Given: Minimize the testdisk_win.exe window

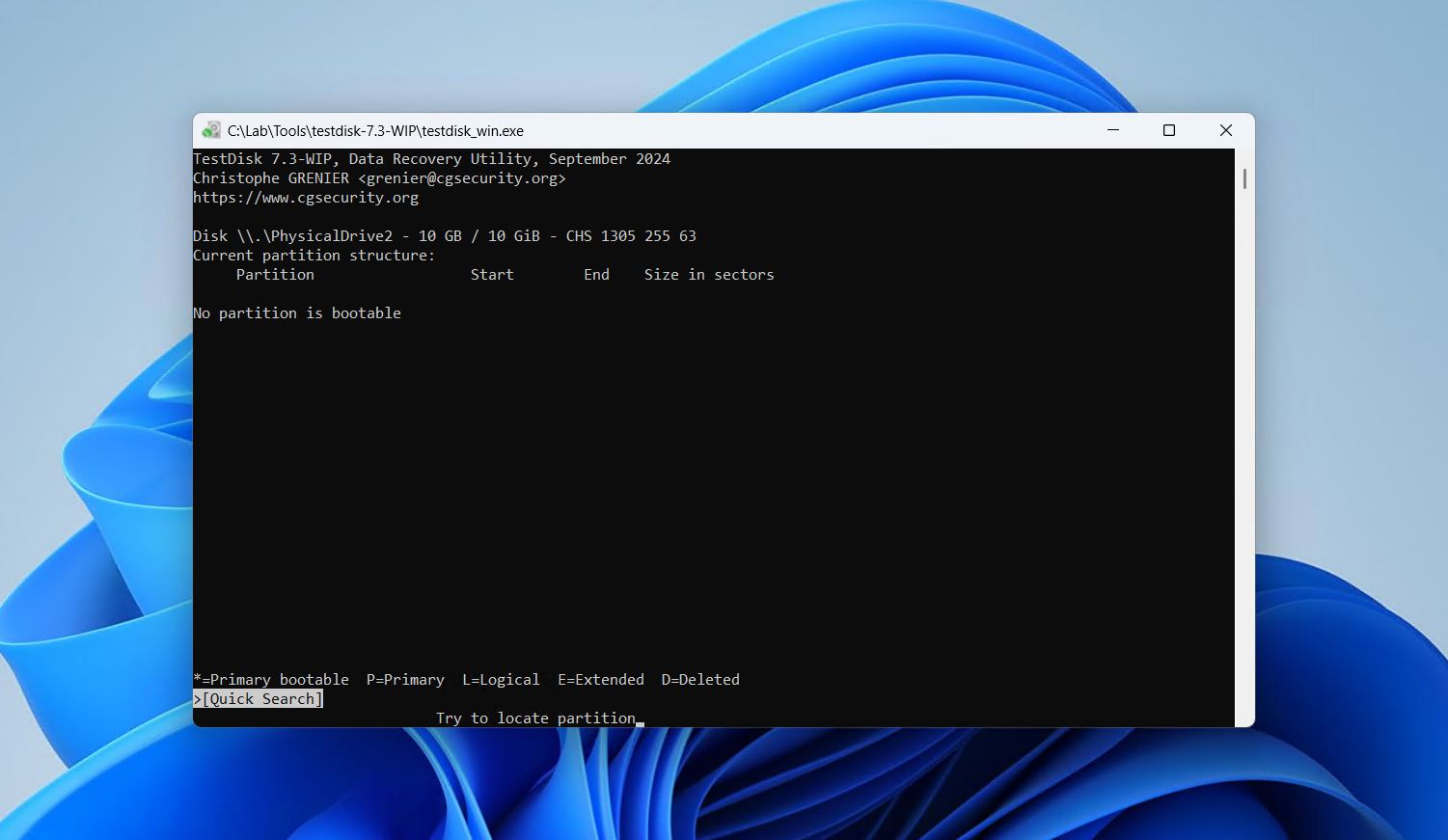Looking at the screenshot, I should point(1113,130).
